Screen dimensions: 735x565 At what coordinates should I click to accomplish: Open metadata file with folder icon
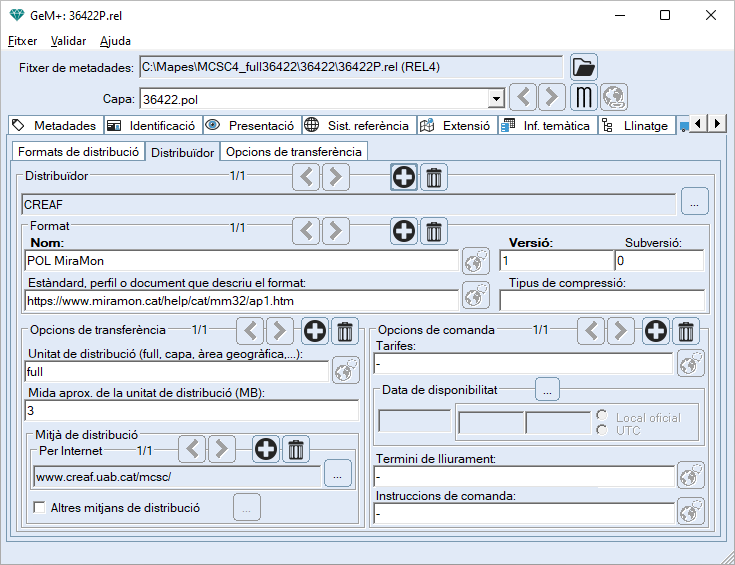[584, 67]
